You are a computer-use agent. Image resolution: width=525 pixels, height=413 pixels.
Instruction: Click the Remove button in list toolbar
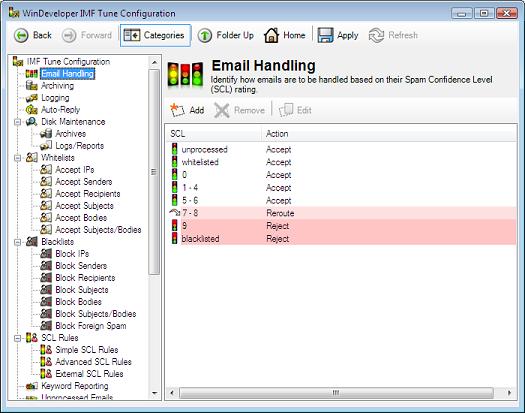coord(239,110)
